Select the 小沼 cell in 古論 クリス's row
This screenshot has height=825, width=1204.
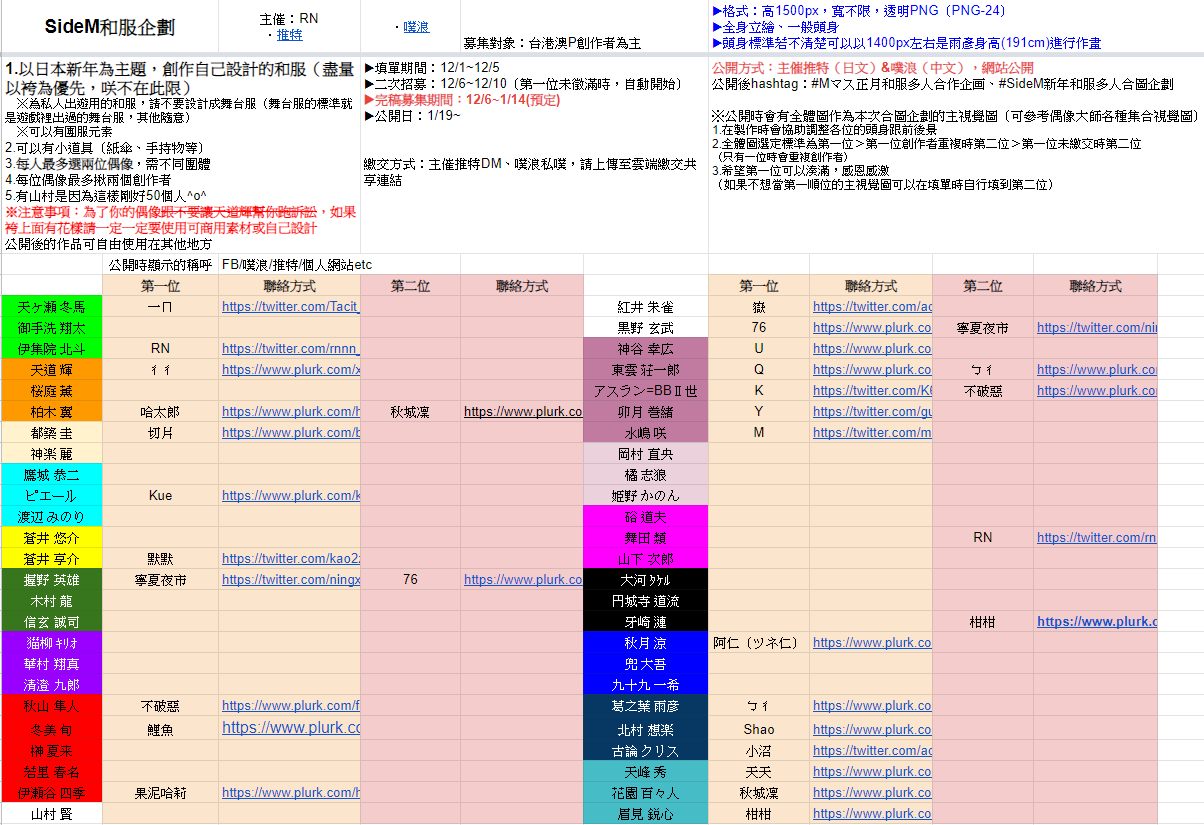(759, 750)
